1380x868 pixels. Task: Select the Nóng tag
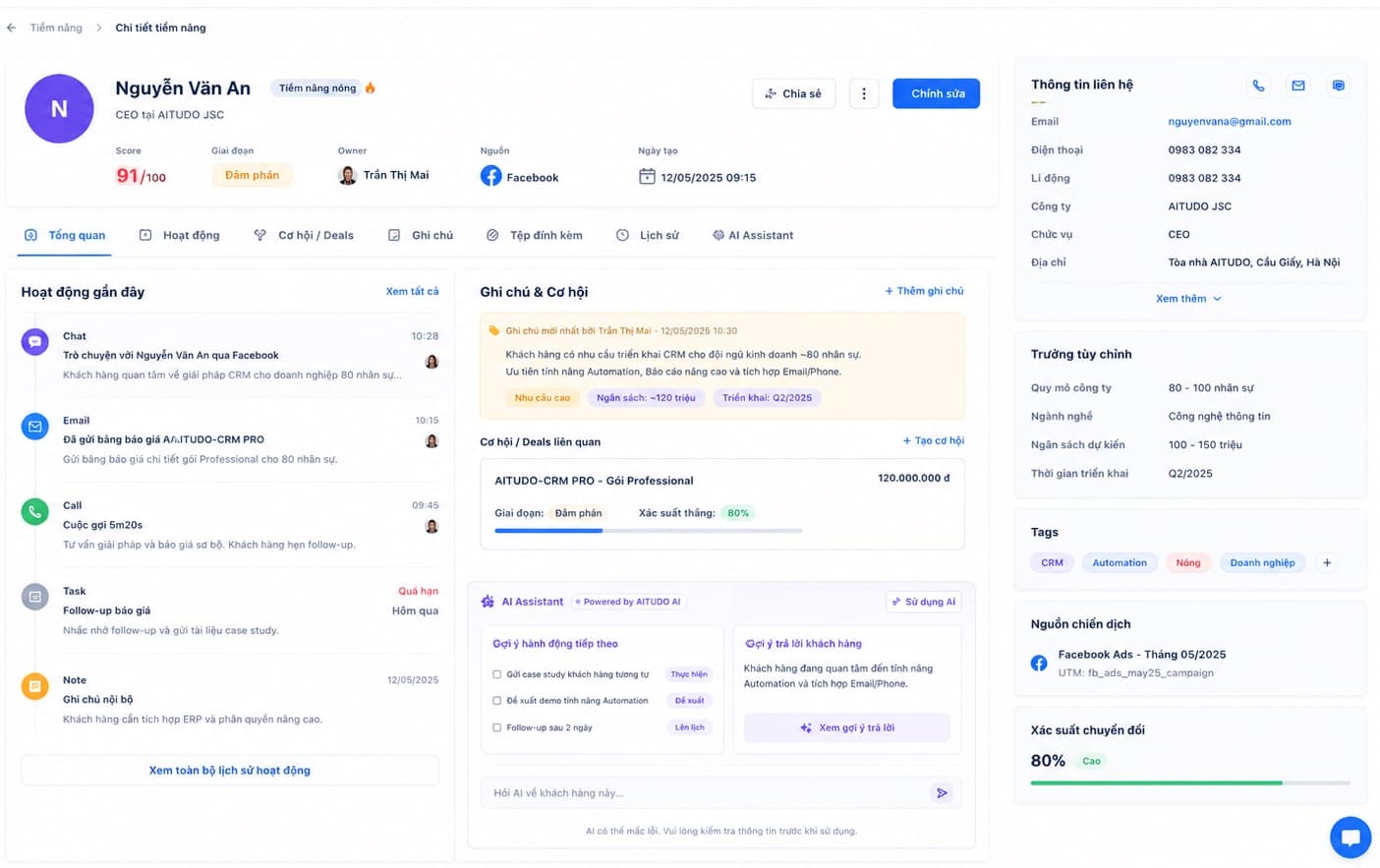(1188, 563)
